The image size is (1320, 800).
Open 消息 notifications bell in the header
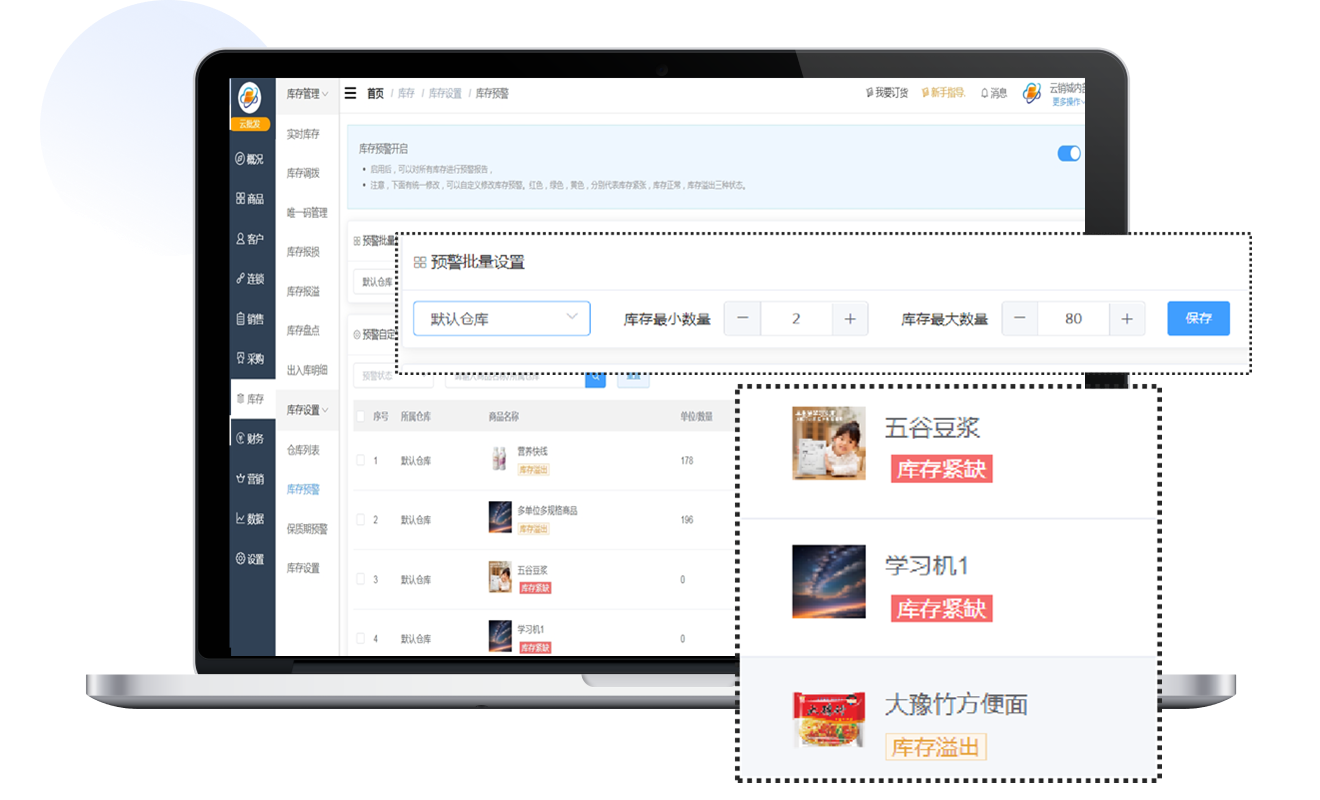coord(994,93)
